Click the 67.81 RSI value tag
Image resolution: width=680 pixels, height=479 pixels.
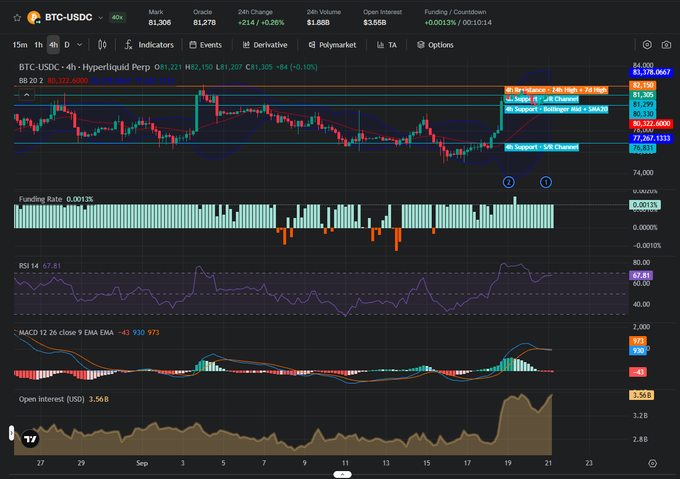(641, 275)
